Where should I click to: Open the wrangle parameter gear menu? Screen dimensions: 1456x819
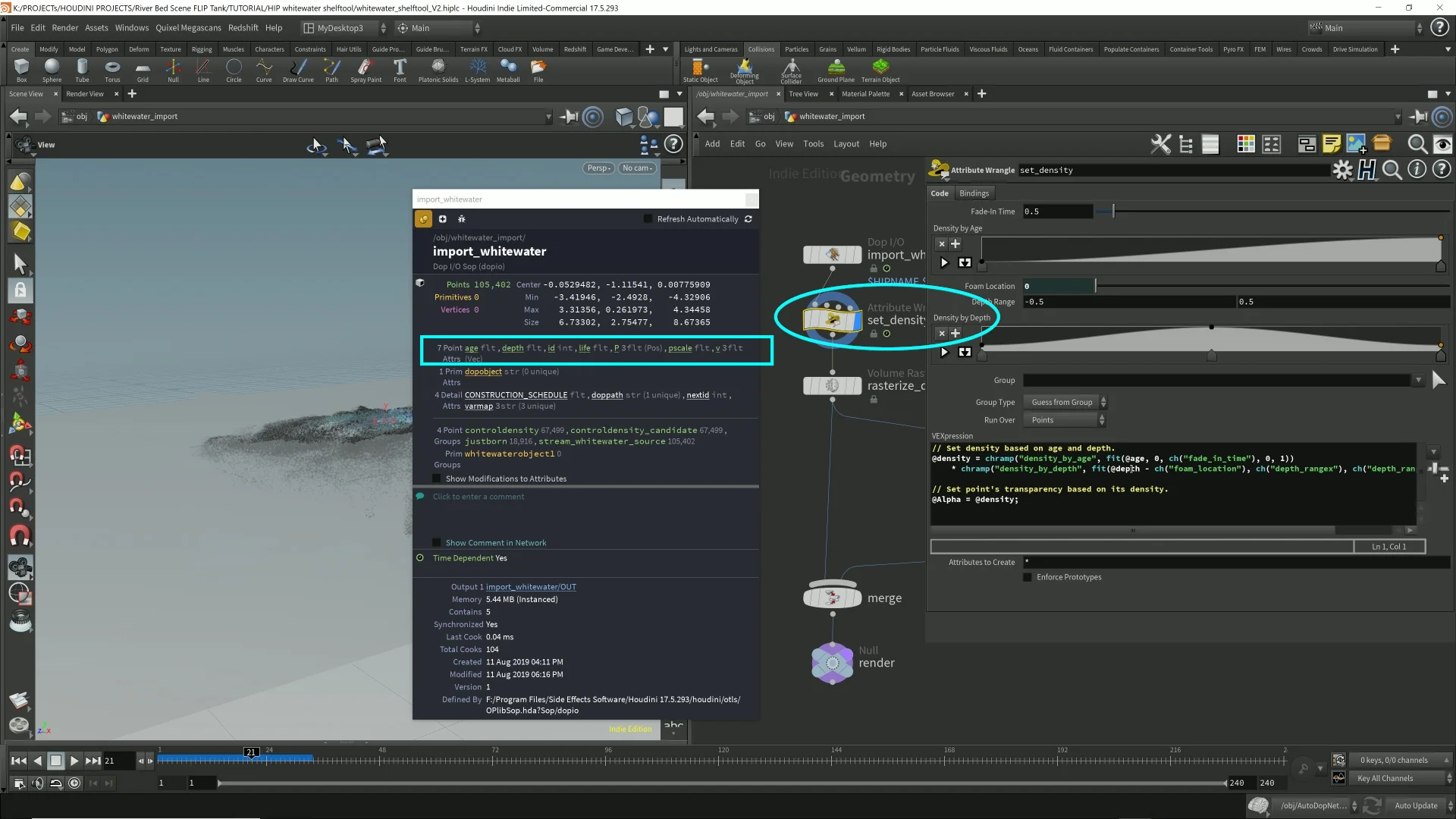(x=1343, y=170)
